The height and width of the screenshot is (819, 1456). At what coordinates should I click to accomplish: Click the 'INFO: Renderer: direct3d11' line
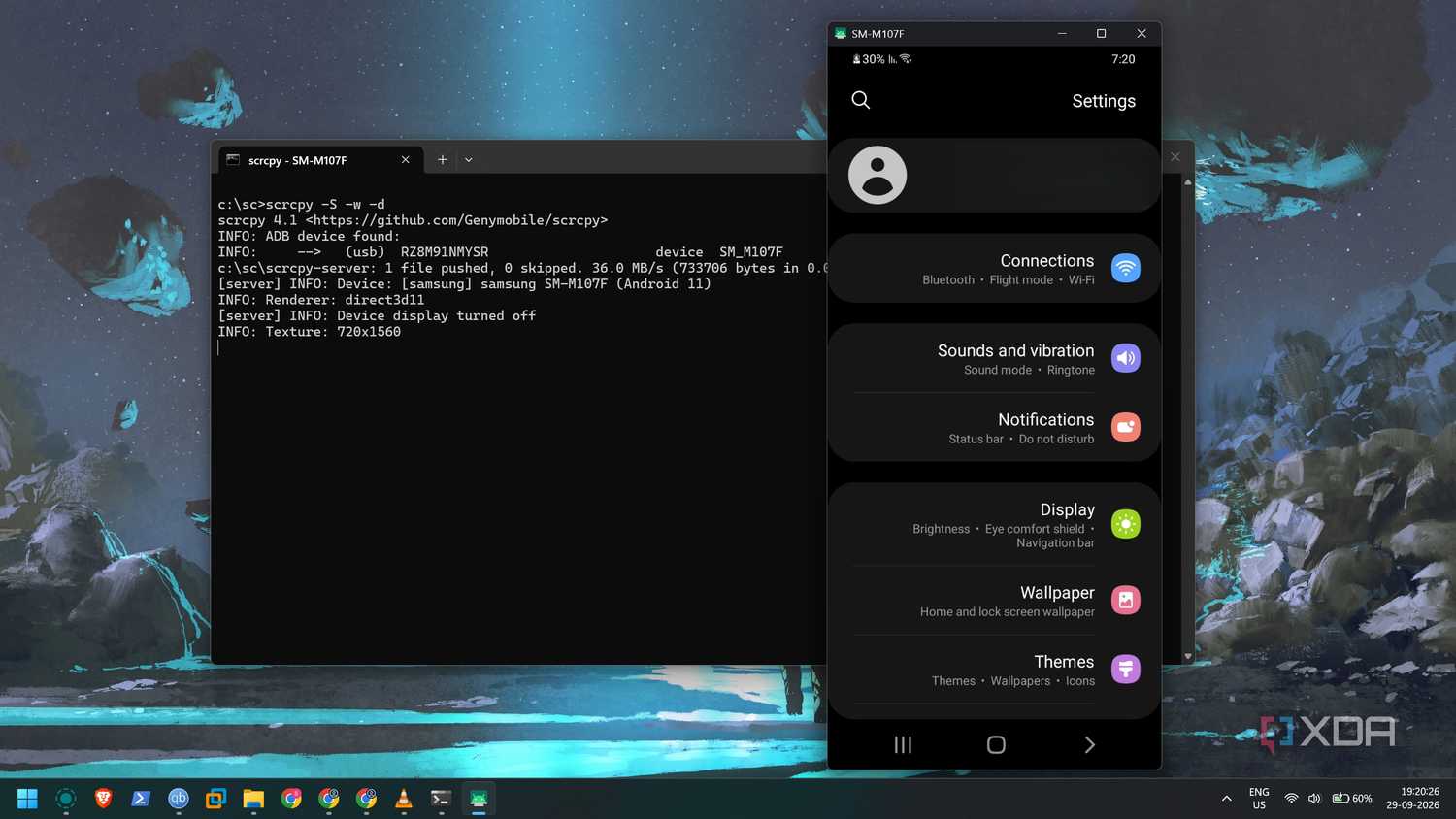point(320,300)
